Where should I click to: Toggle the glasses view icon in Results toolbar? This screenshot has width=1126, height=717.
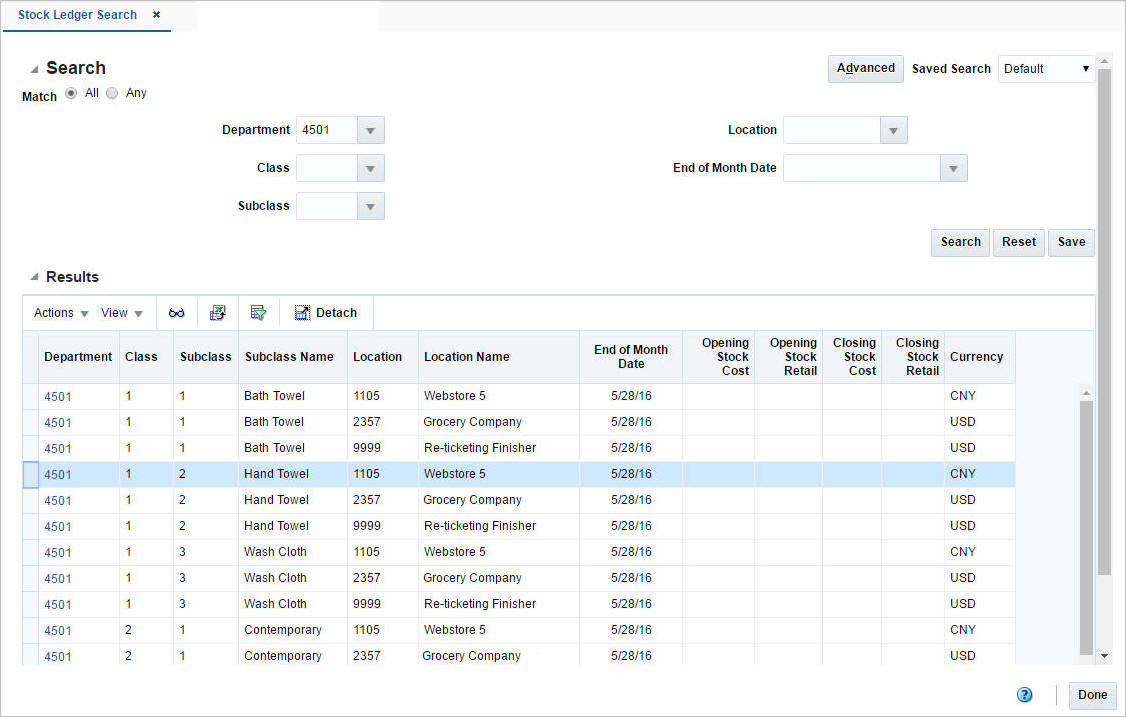coord(177,312)
